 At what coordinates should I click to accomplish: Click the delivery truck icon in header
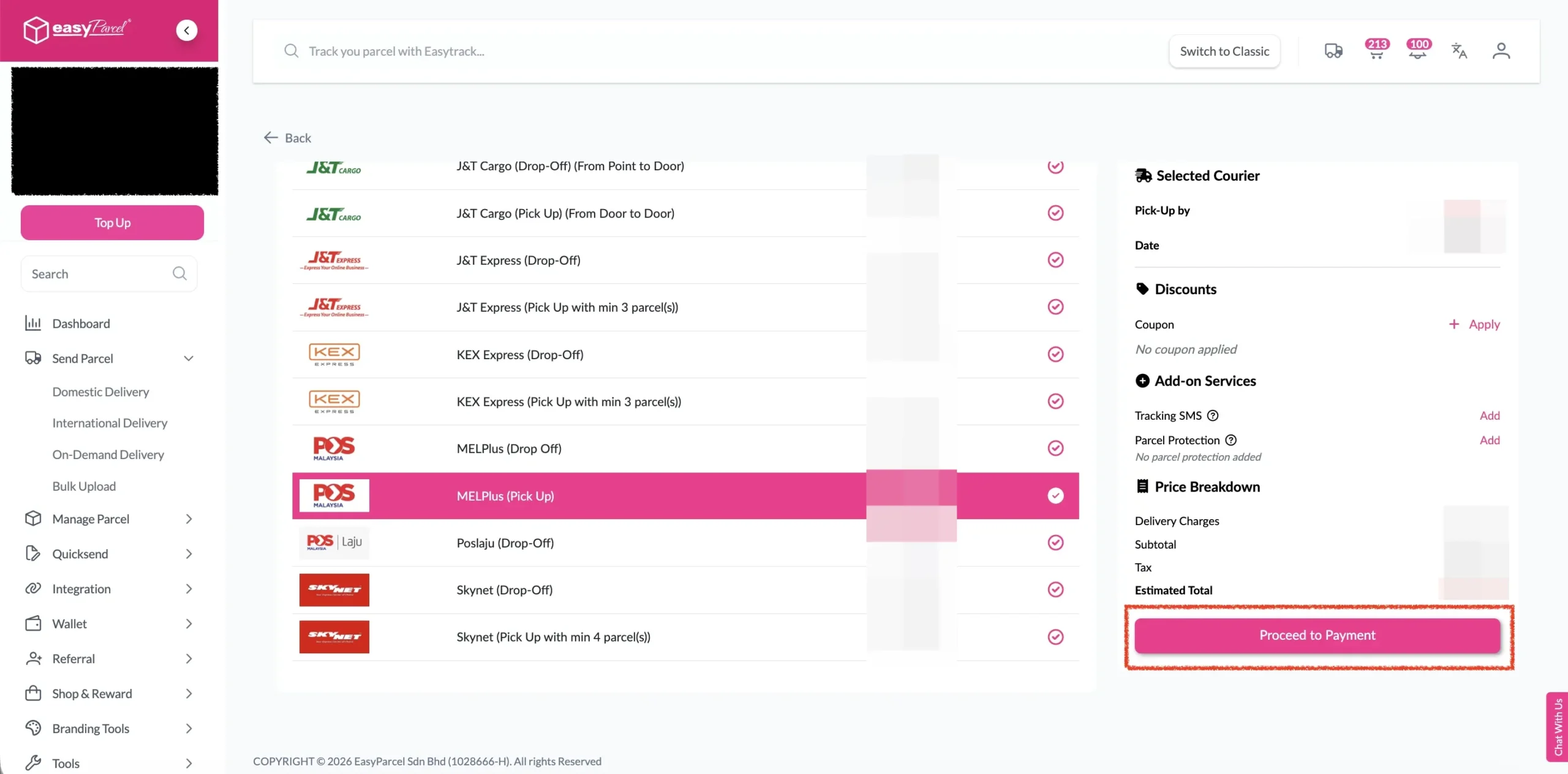[1333, 51]
